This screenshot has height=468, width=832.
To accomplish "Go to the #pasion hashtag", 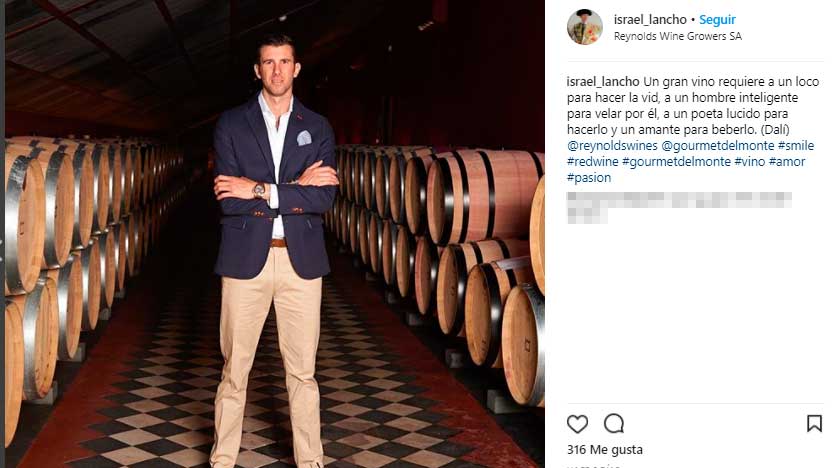I will (x=589, y=177).
